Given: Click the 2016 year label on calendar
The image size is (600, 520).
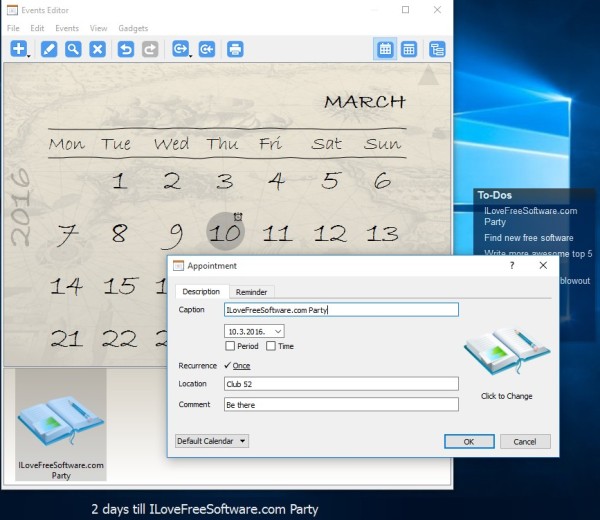Looking at the screenshot, I should click(x=20, y=207).
